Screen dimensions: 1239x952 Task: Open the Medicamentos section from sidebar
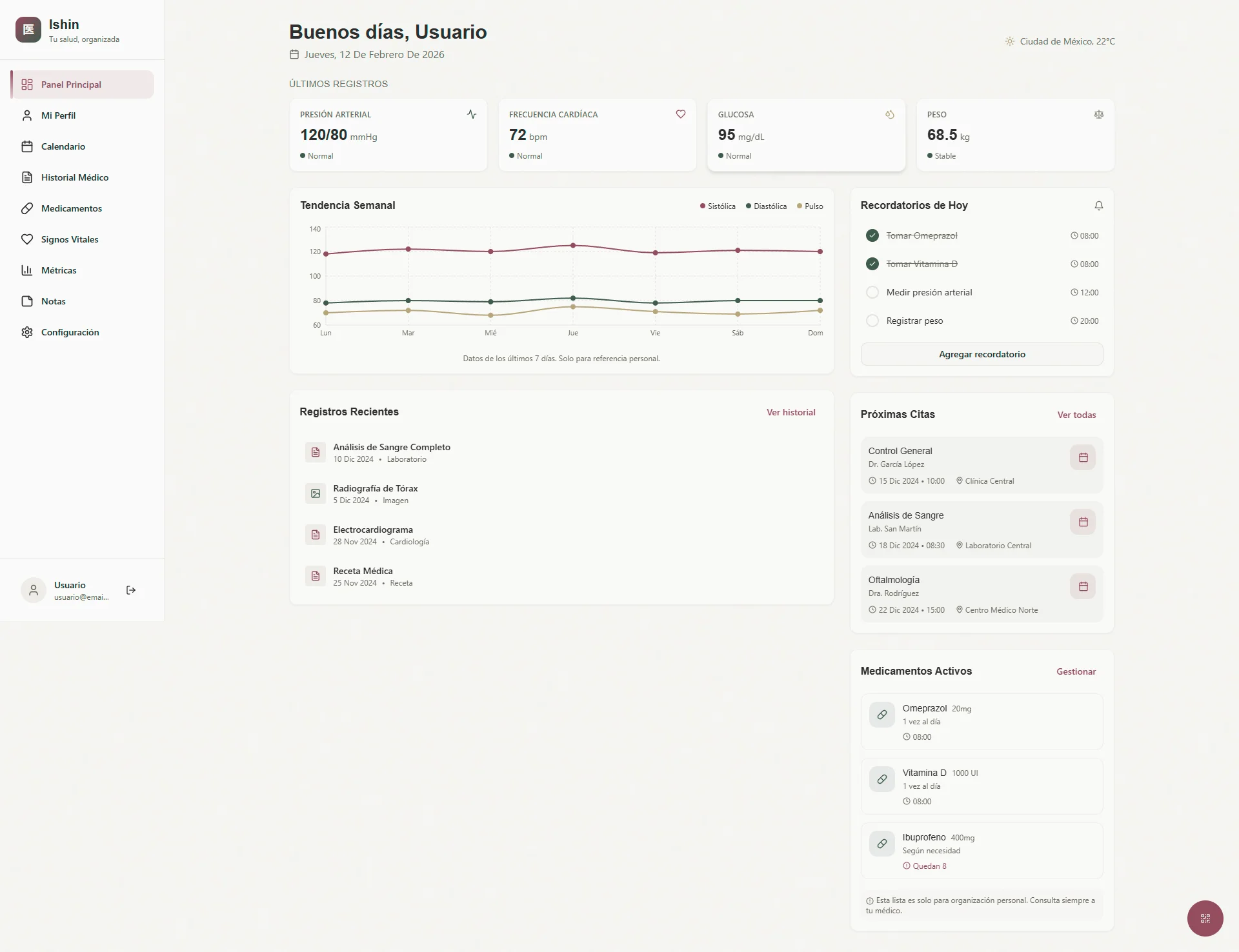coord(71,208)
